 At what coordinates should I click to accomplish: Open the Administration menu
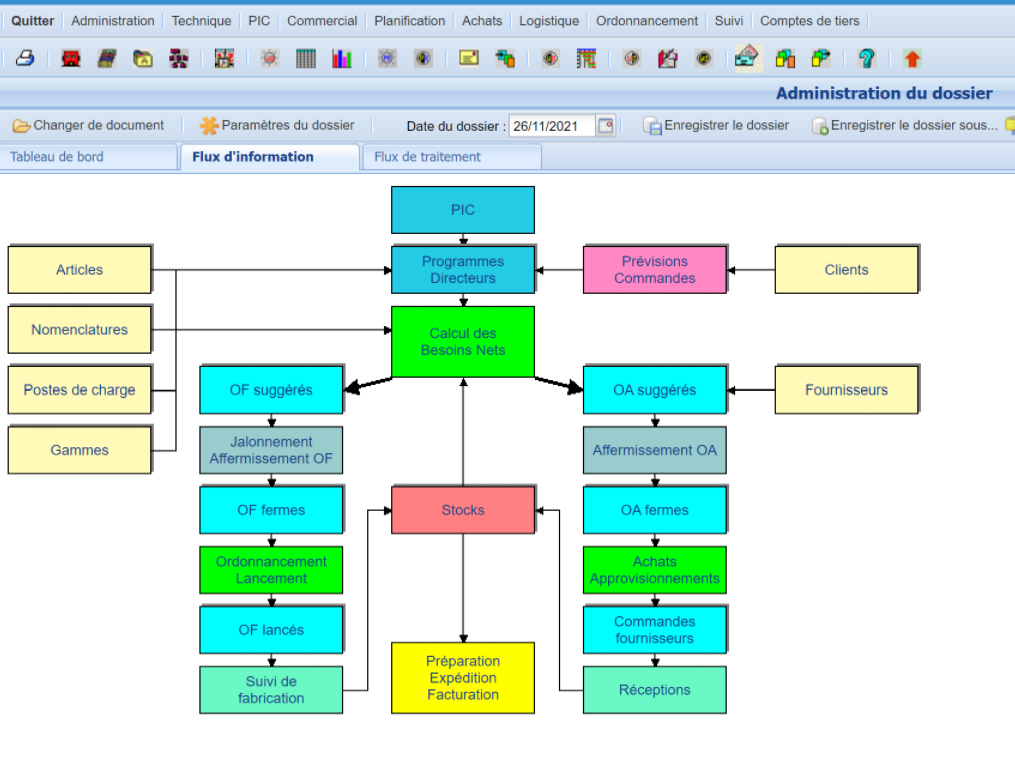pyautogui.click(x=113, y=21)
